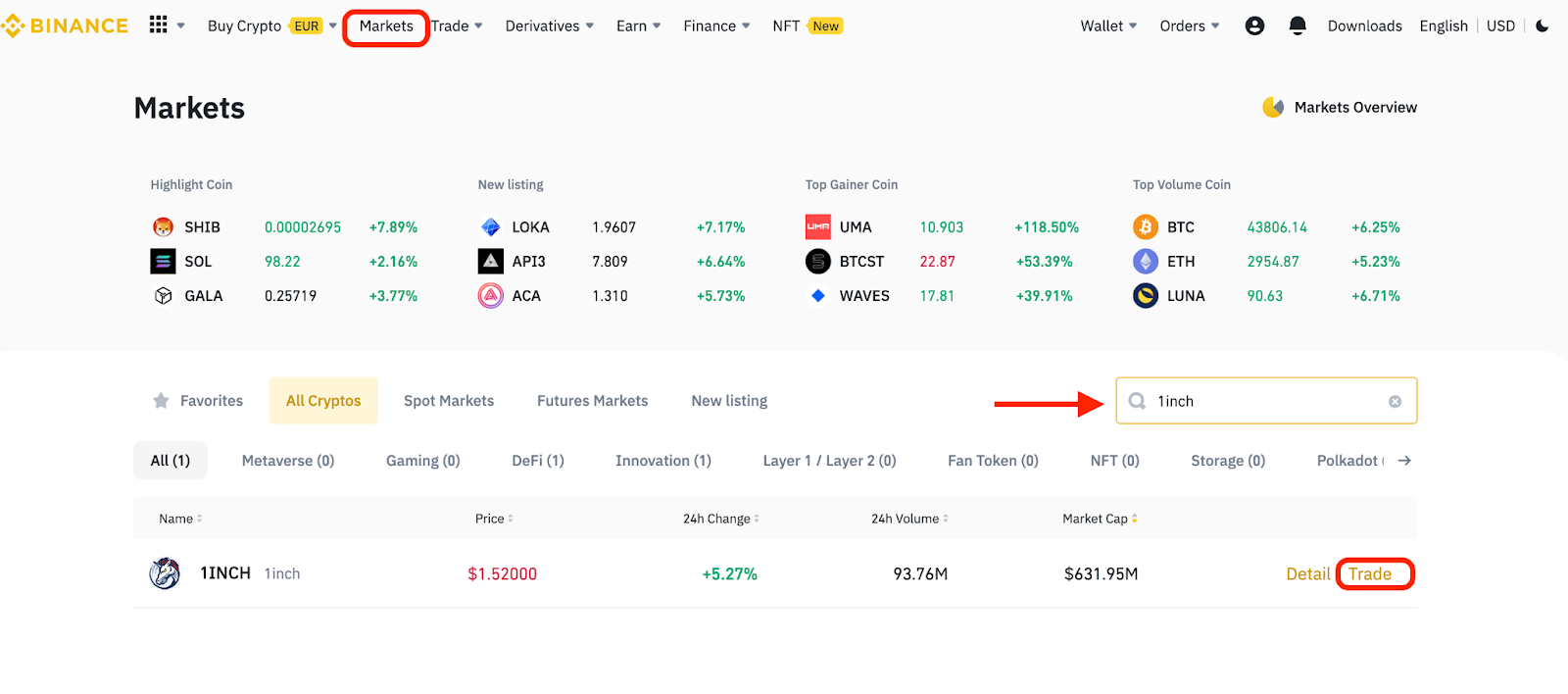
Task: Click the SOL coin icon
Action: (163, 262)
